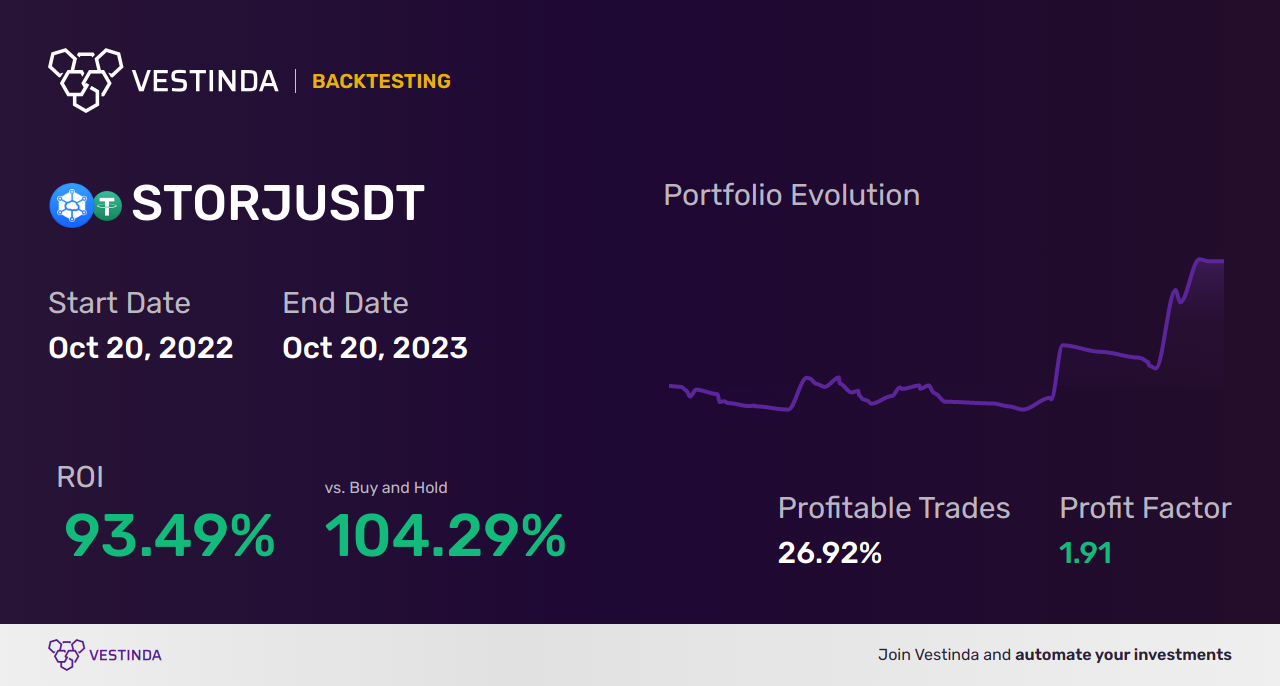1280x686 pixels.
Task: Click the 1.91 profit factor value
Action: (x=1085, y=553)
